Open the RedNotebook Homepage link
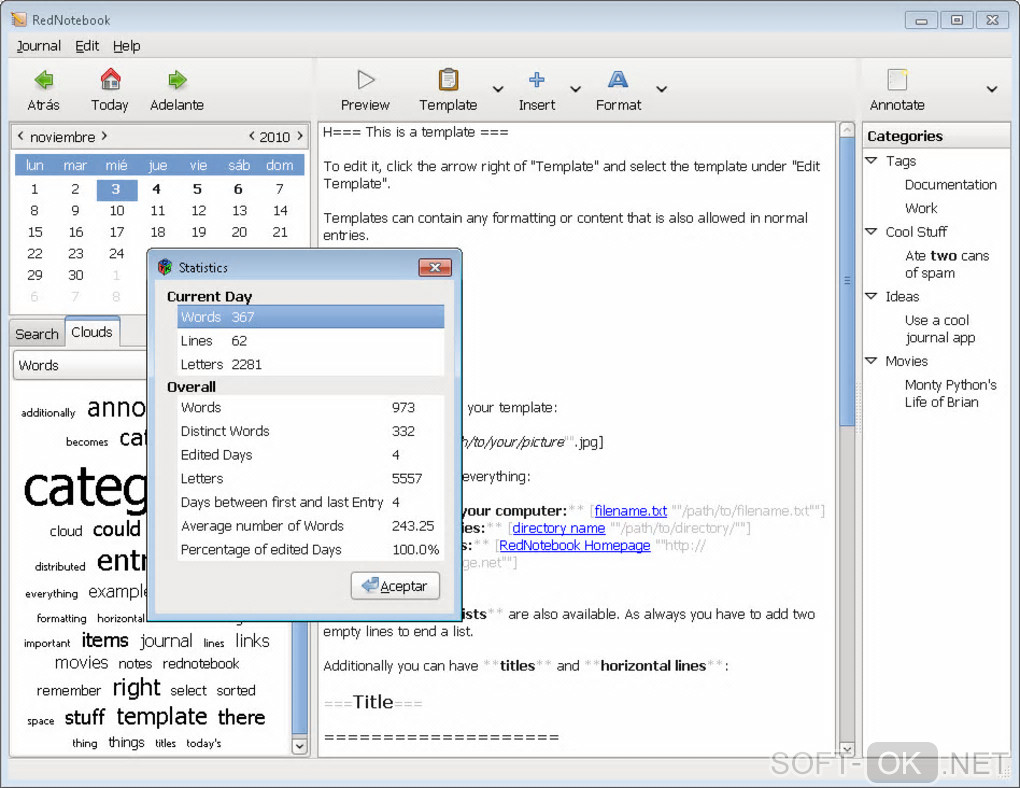The image size is (1020, 788). [574, 545]
